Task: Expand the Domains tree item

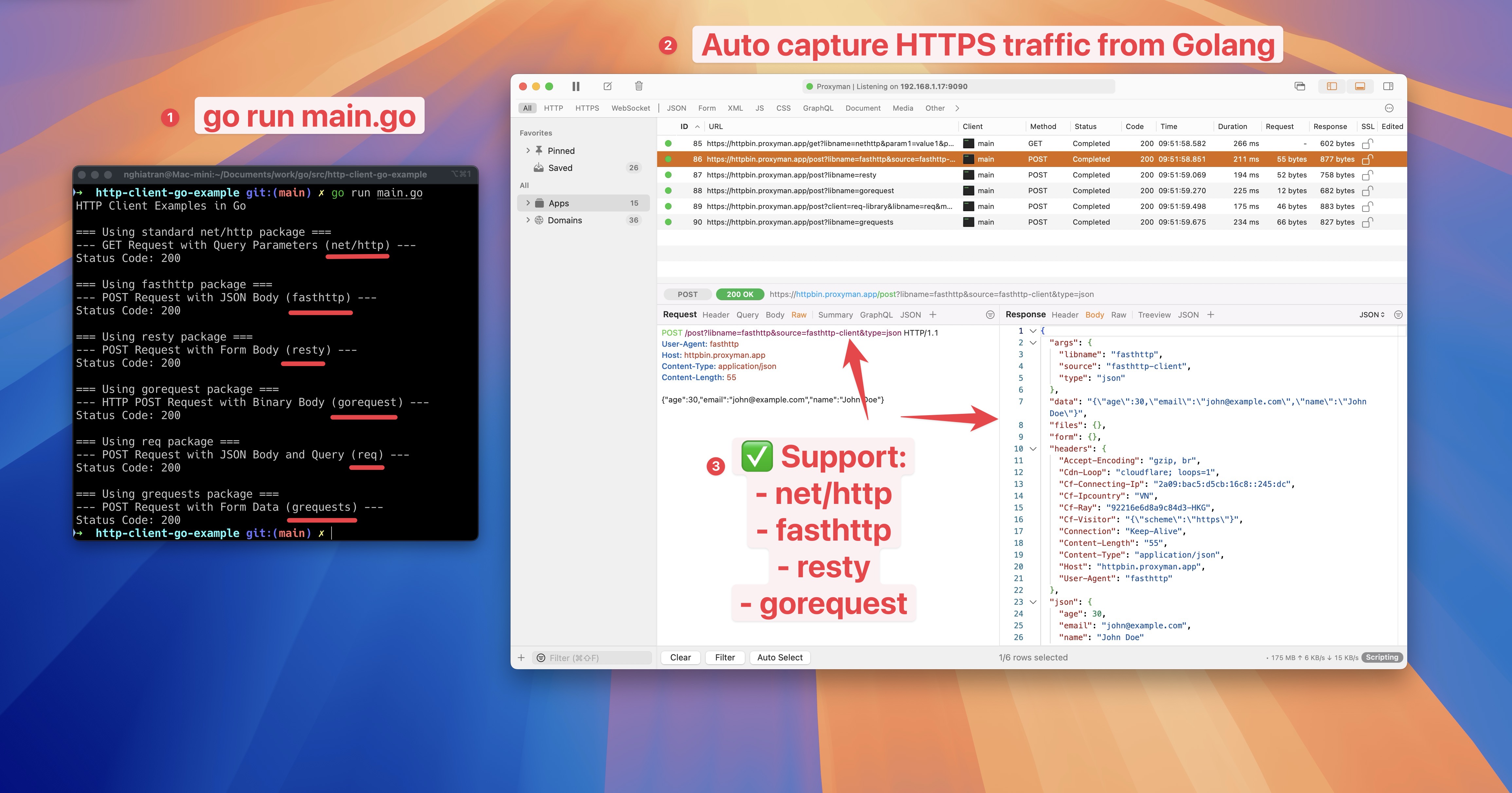Action: tap(528, 220)
